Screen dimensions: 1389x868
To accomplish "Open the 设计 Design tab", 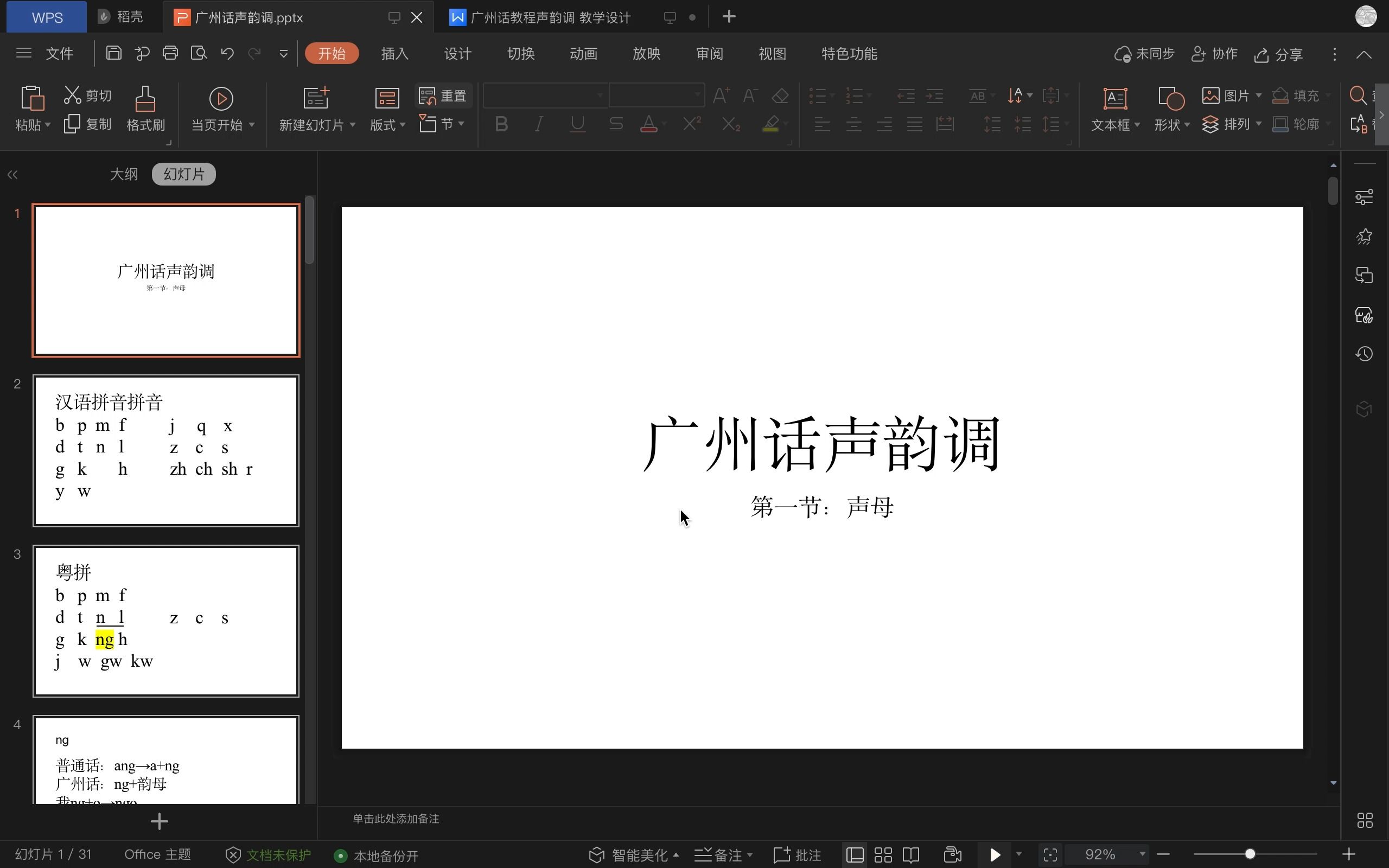I will [x=457, y=53].
